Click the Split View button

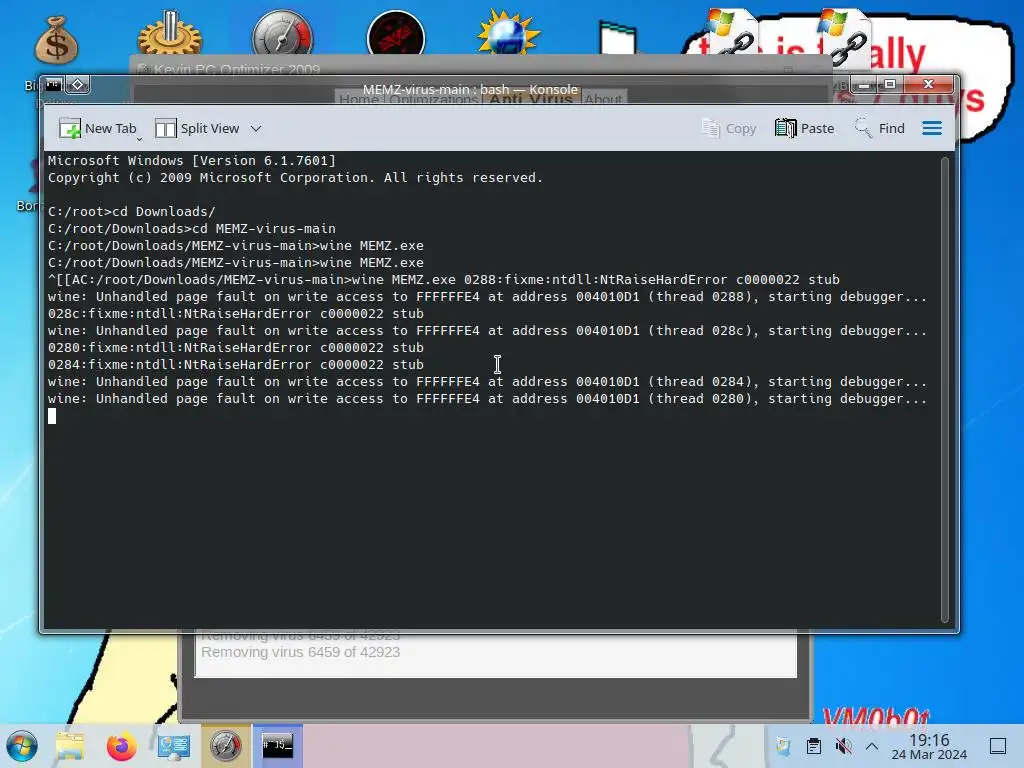click(197, 129)
